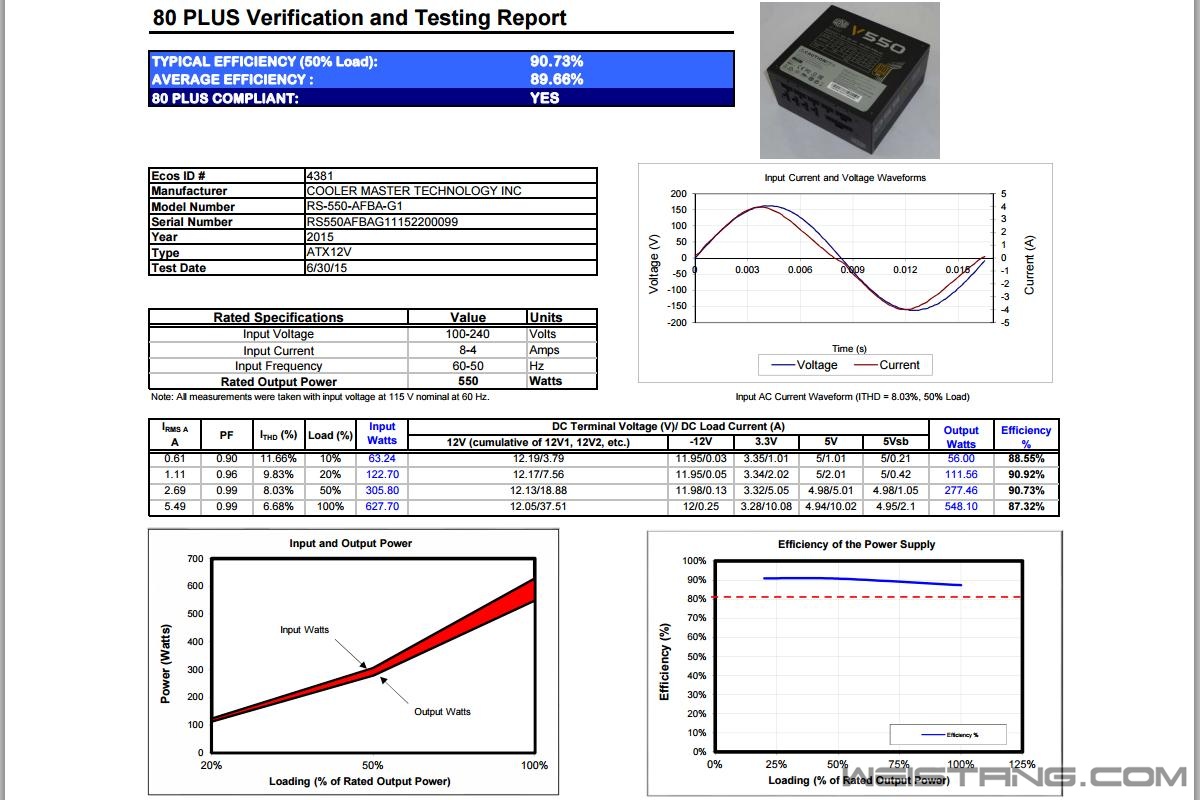This screenshot has width=1200, height=800.
Task: Click the 12.13/18.88 12V cell
Action: coord(539,491)
